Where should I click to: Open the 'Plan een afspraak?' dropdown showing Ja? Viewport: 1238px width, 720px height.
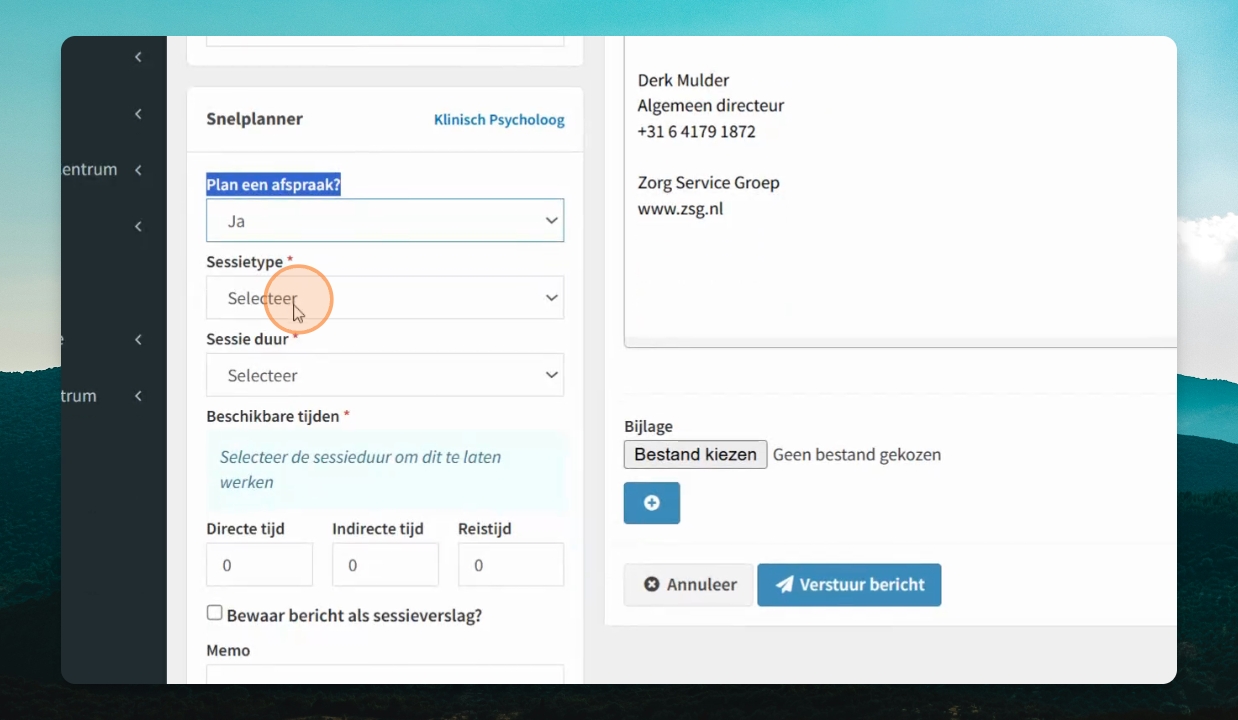(x=385, y=220)
